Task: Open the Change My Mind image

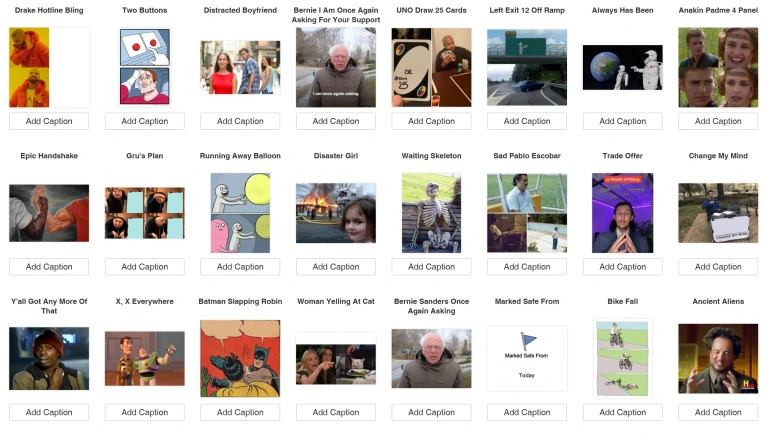Action: coord(718,213)
